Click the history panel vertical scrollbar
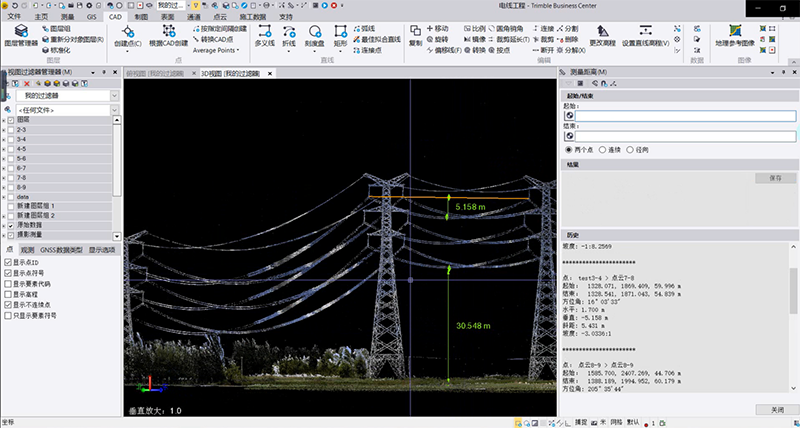800x428 pixels. (x=794, y=291)
